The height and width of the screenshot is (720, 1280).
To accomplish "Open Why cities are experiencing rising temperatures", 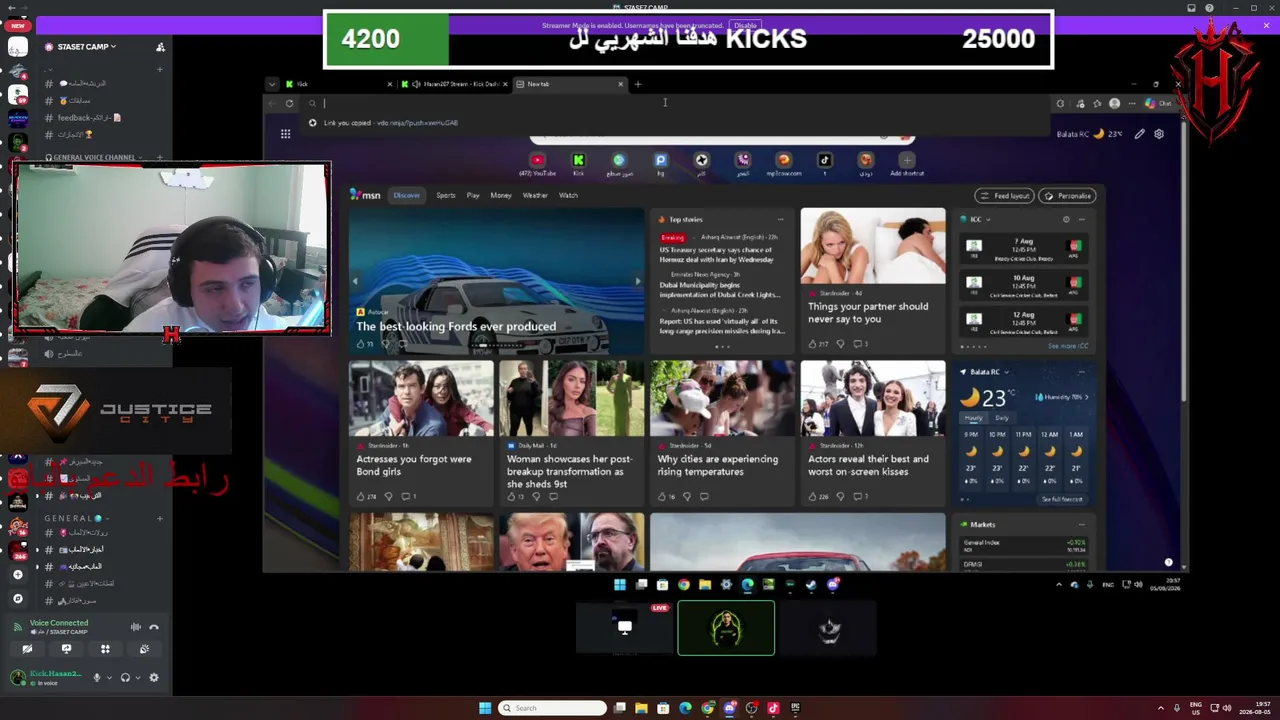I will (x=718, y=466).
